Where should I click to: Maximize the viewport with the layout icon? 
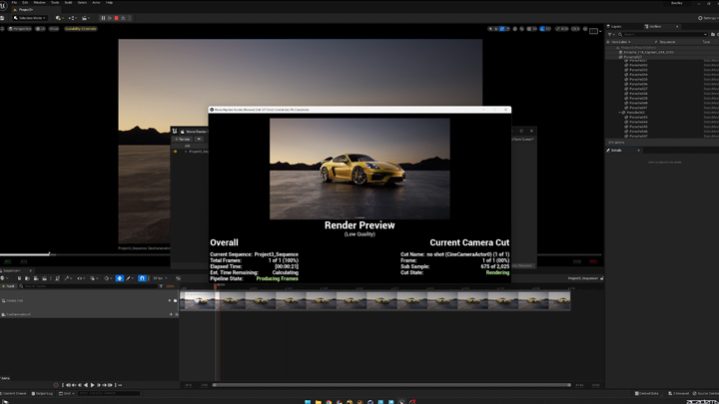coord(594,31)
